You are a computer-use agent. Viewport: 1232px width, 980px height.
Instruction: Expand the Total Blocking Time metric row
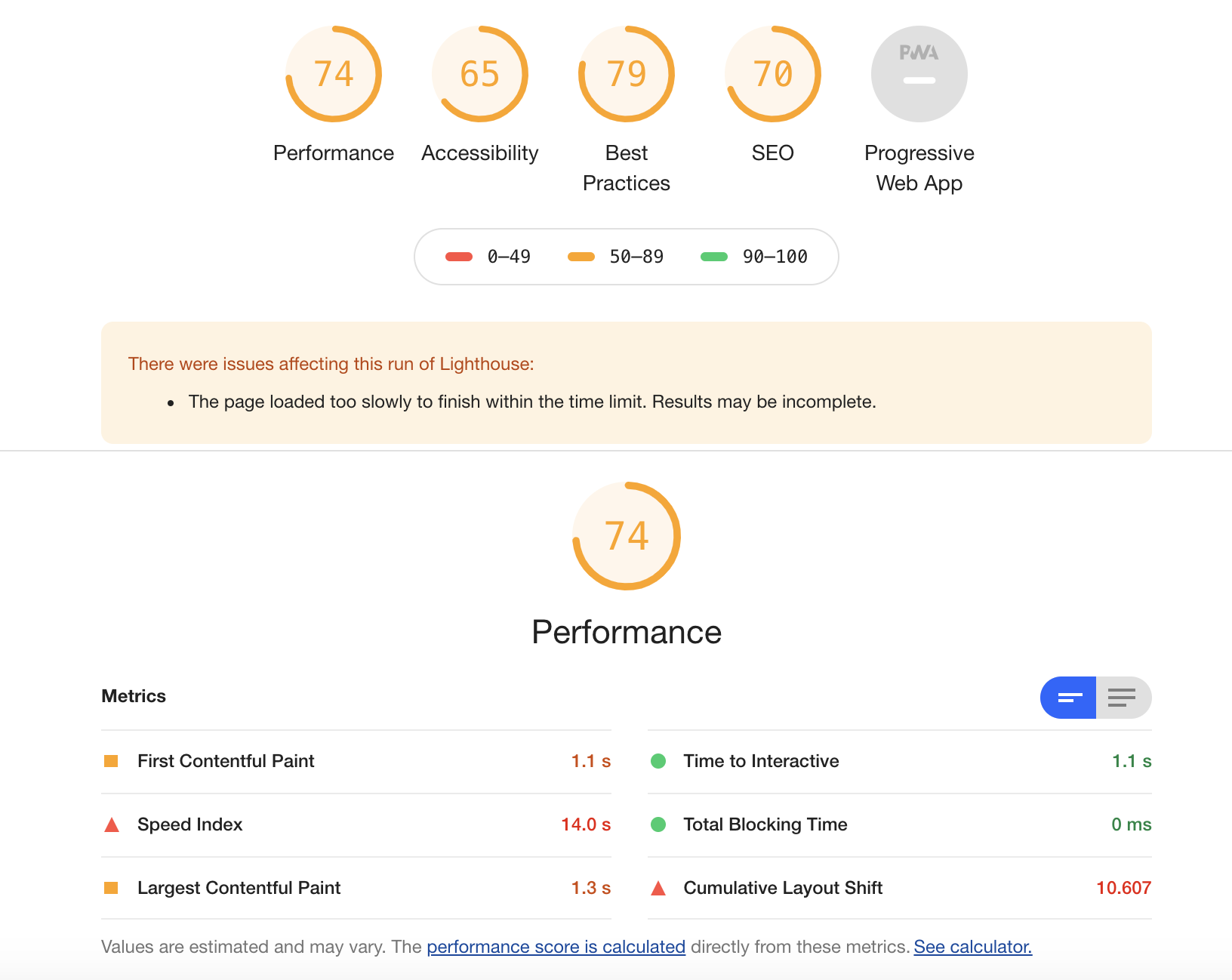point(765,824)
